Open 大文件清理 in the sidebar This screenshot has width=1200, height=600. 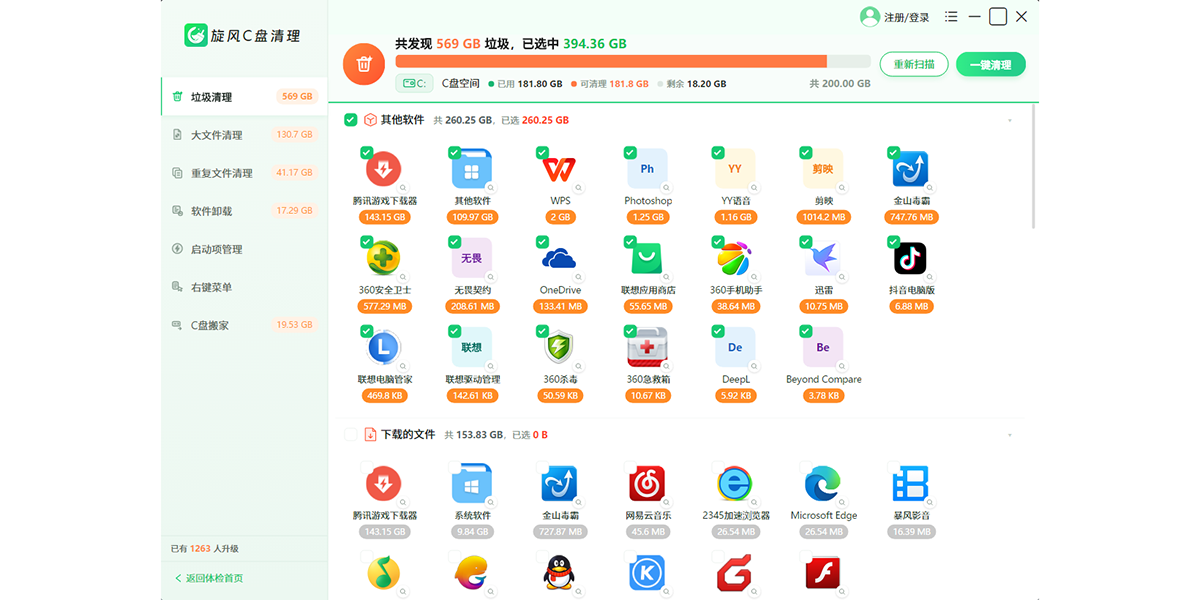(x=244, y=135)
